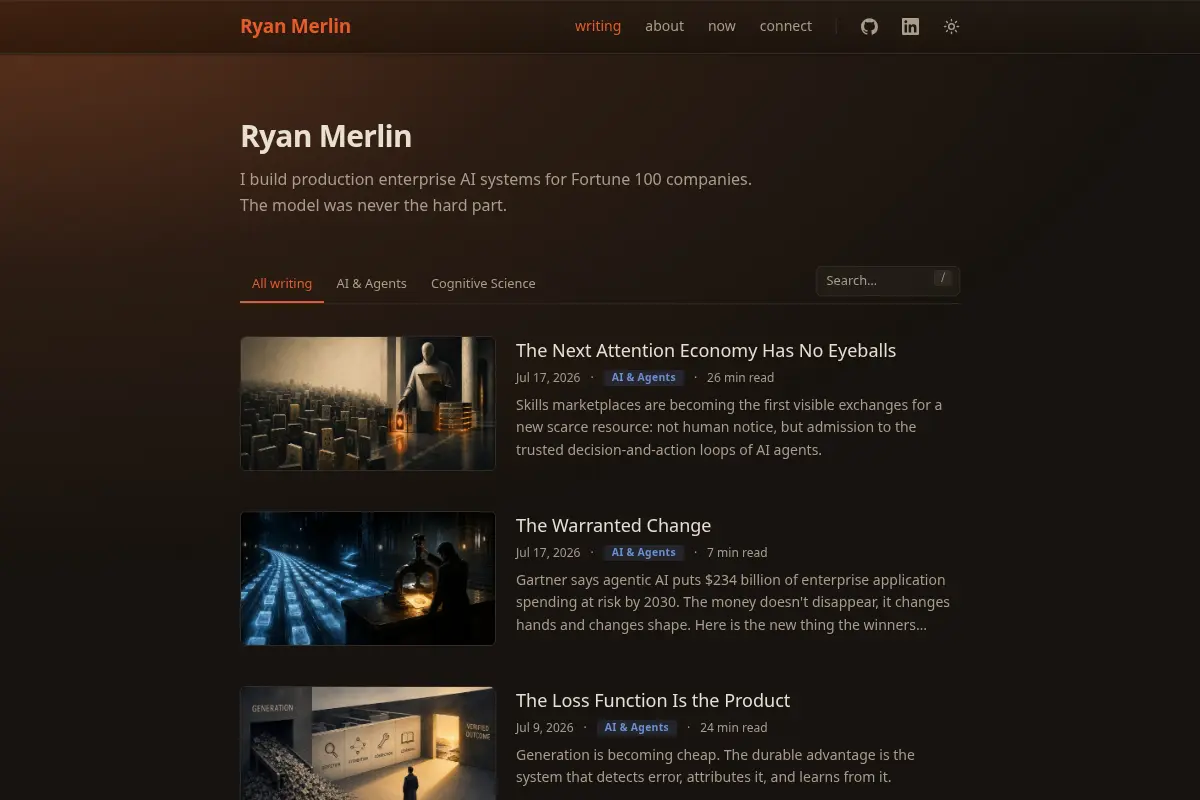Switch to the AI & Agents tab

(372, 283)
